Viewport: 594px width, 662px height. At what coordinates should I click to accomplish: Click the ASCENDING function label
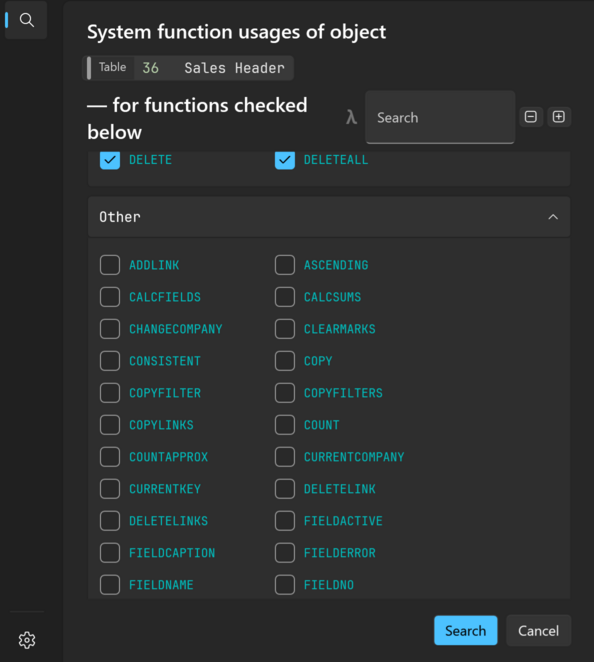336,265
